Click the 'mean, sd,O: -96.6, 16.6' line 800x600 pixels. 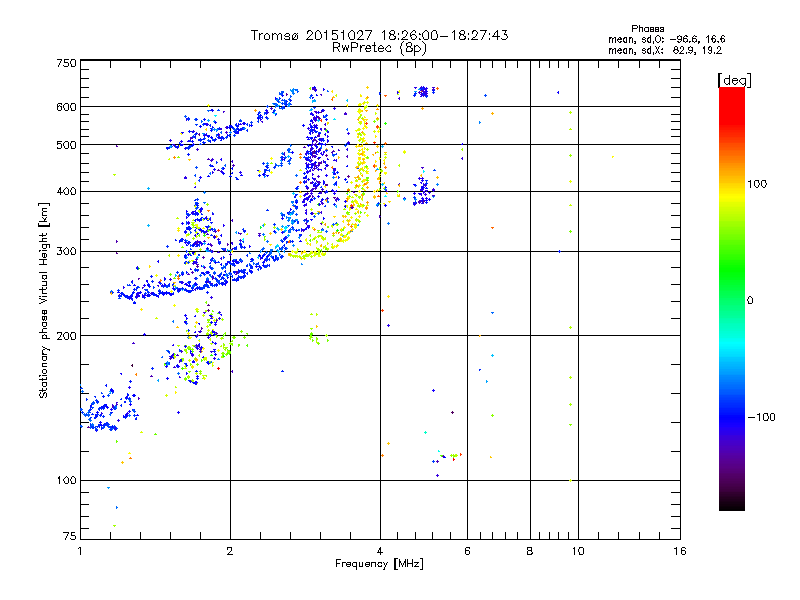coord(666,39)
